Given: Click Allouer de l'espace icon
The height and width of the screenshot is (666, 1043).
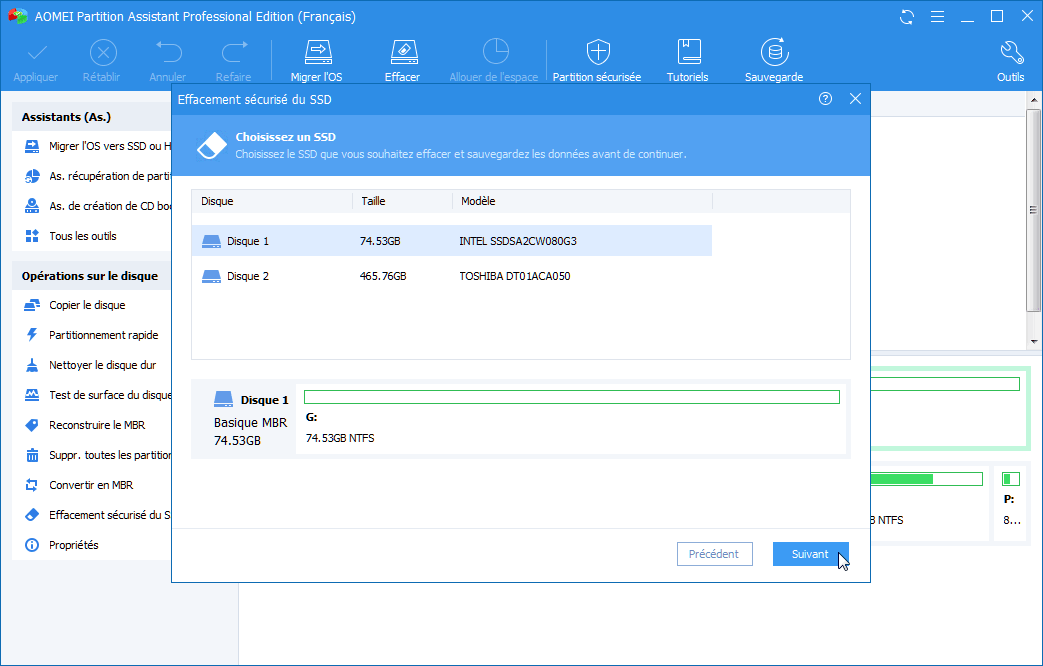Looking at the screenshot, I should pyautogui.click(x=494, y=52).
